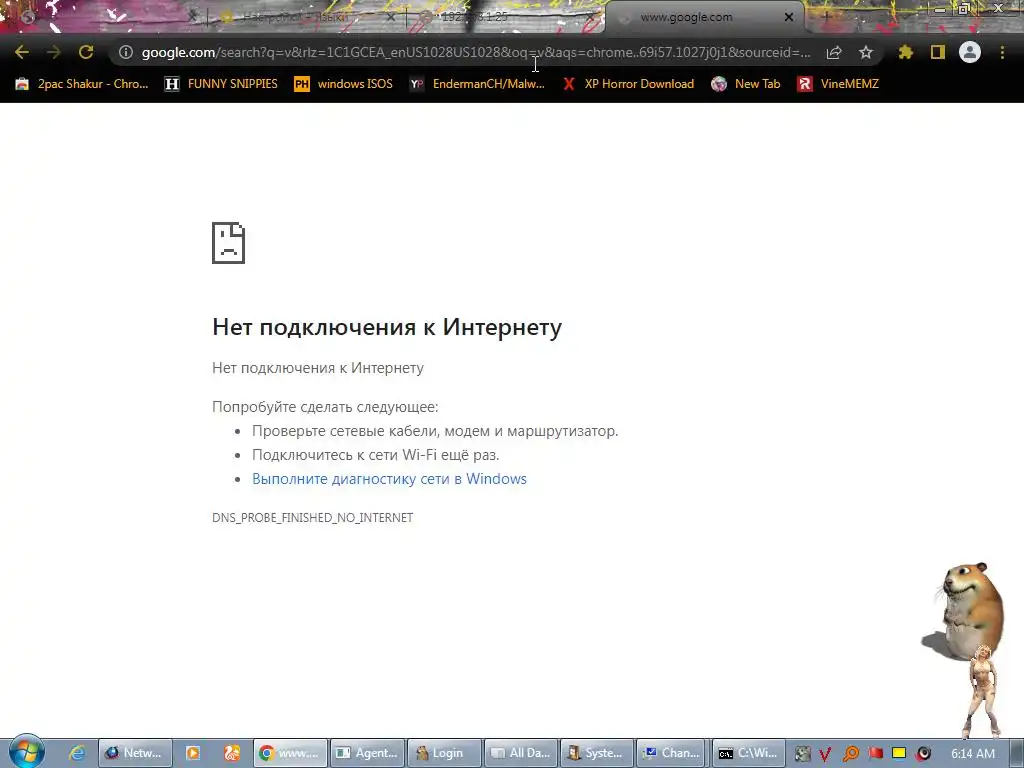
Task: Click the round speaker tray icon
Action: [x=923, y=754]
